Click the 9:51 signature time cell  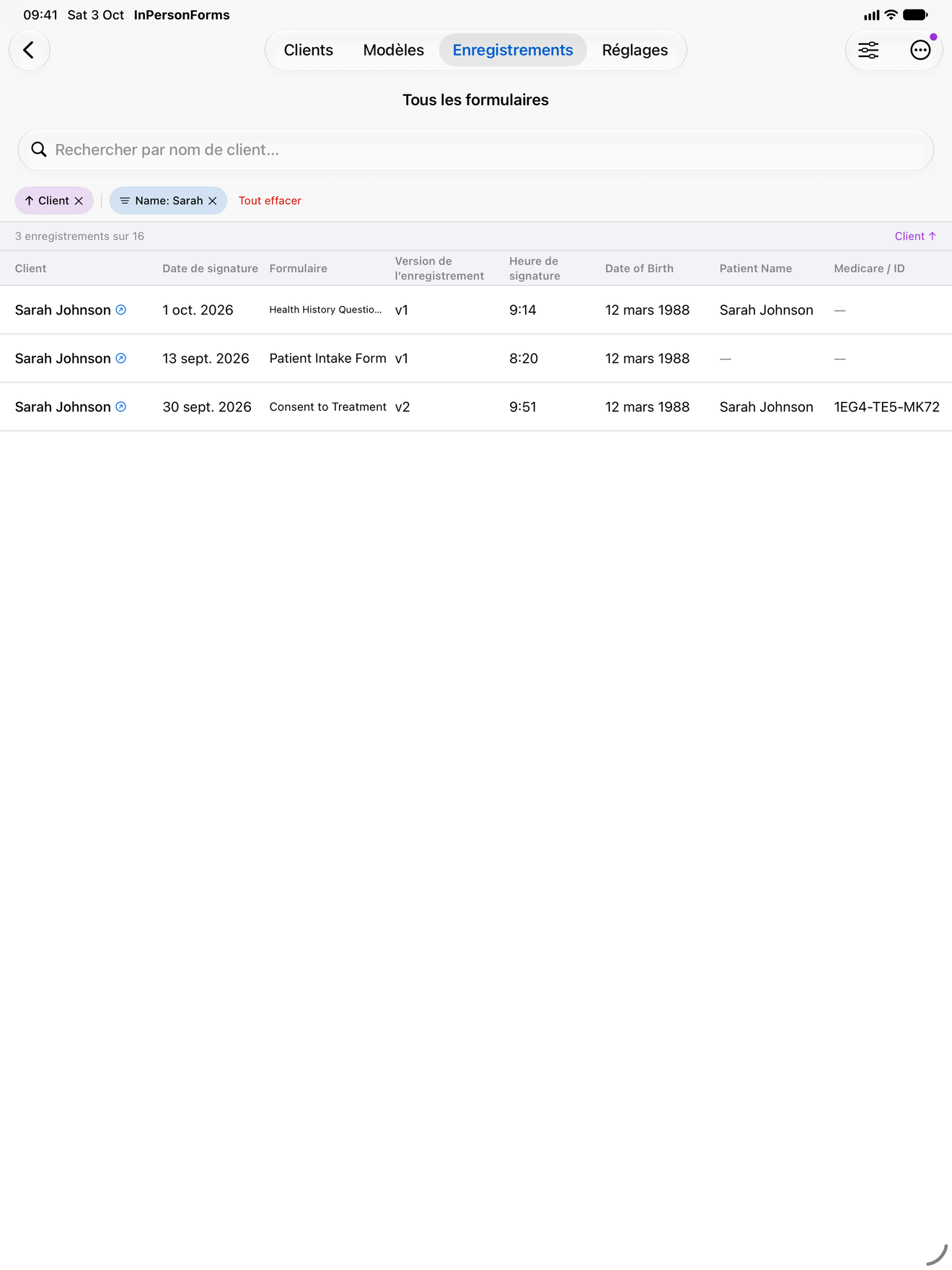click(523, 407)
